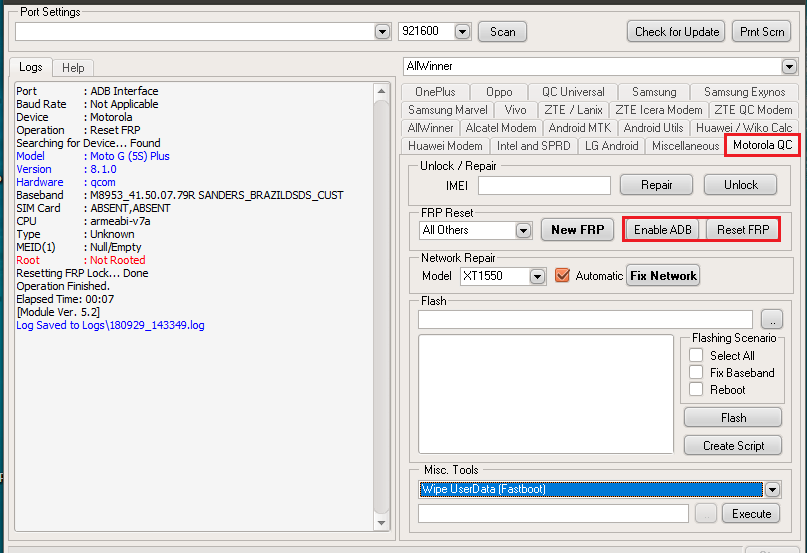Open the Miscellaneous tab
This screenshot has height=553, width=807.
(686, 146)
